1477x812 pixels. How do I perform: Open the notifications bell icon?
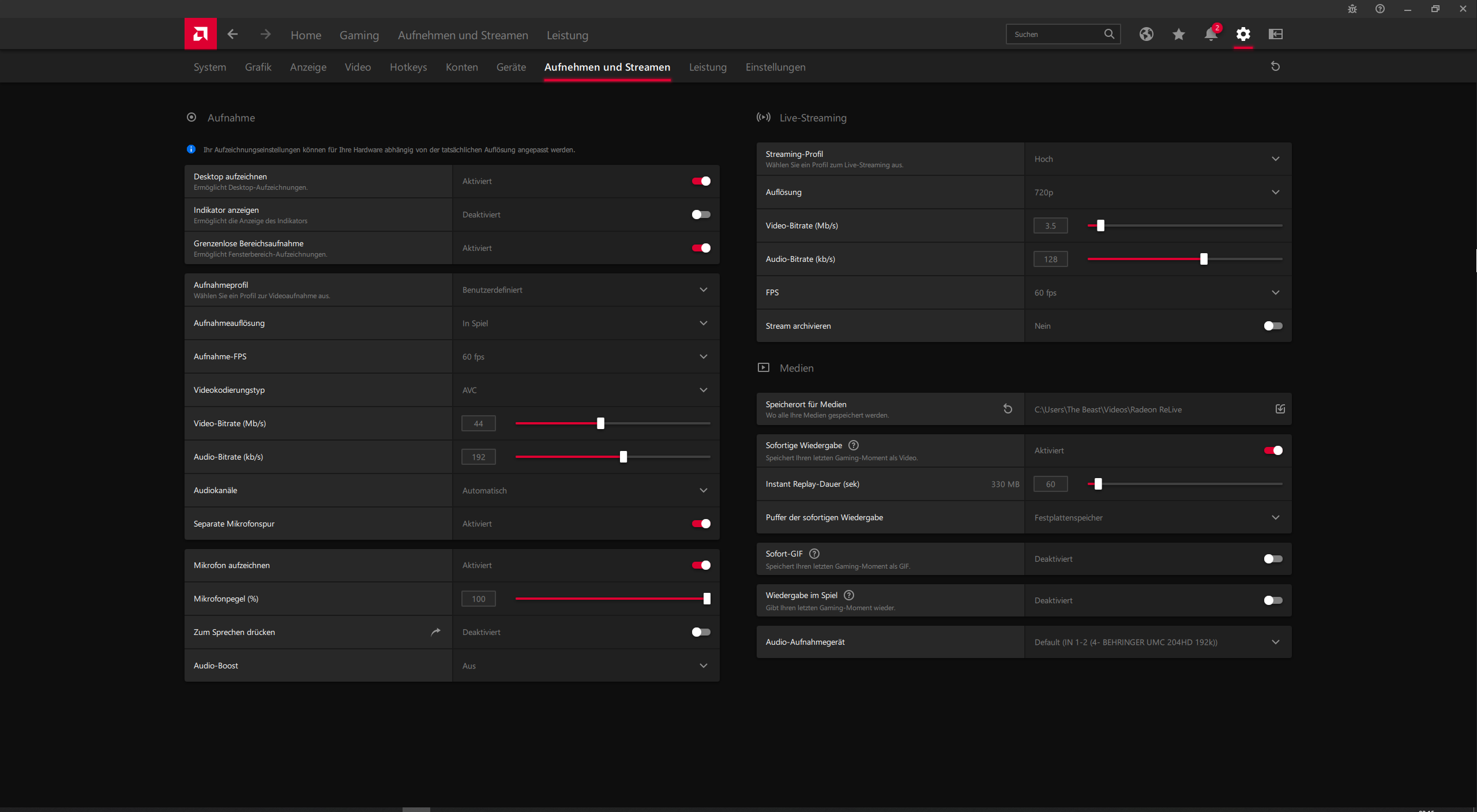click(1211, 35)
